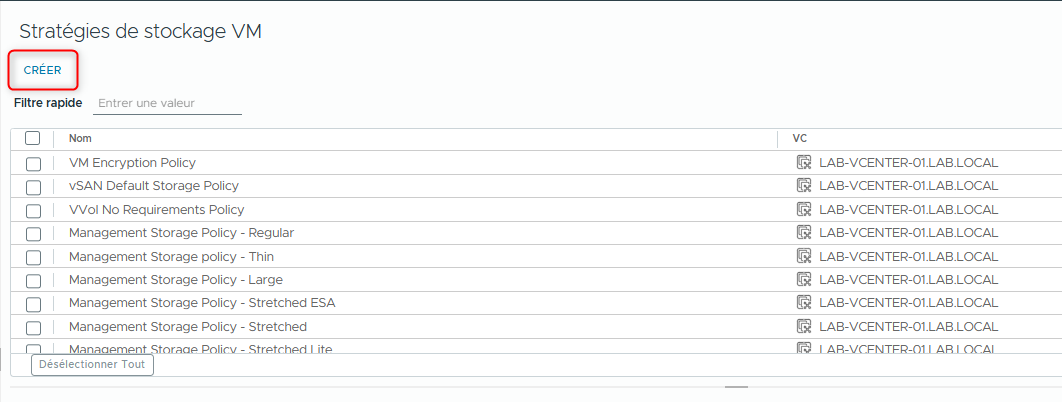Click vCenter icon in Management Policy - Large row
The height and width of the screenshot is (402, 1062).
803,279
